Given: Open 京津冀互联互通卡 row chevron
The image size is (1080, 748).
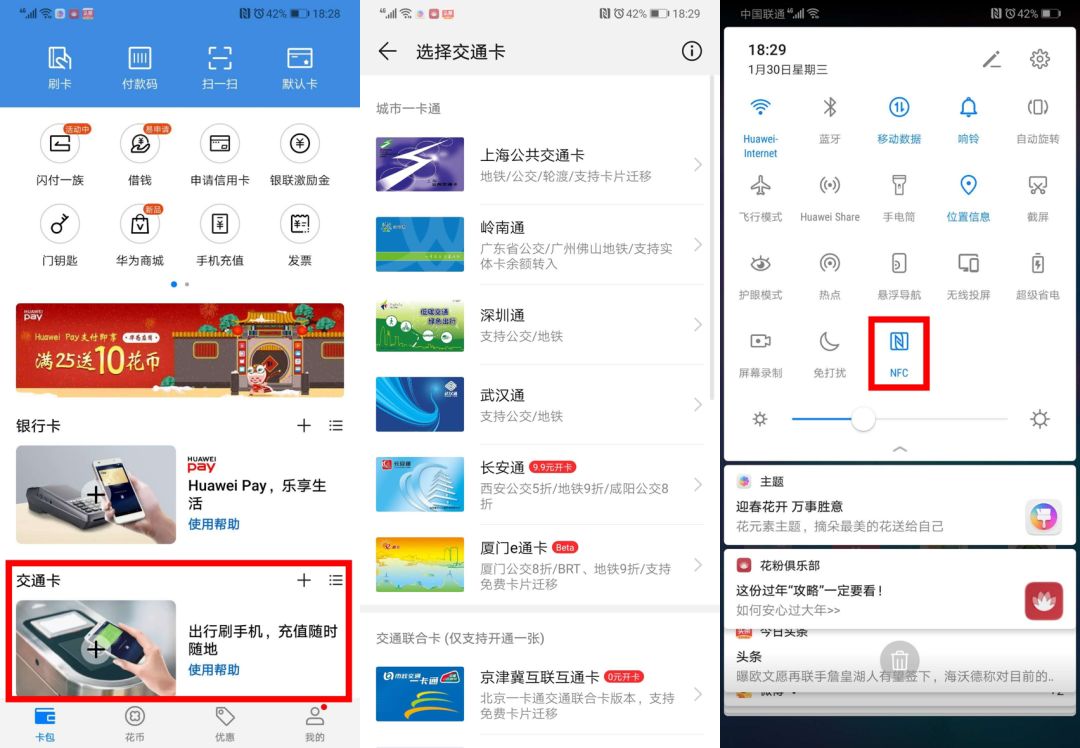Looking at the screenshot, I should 698,694.
